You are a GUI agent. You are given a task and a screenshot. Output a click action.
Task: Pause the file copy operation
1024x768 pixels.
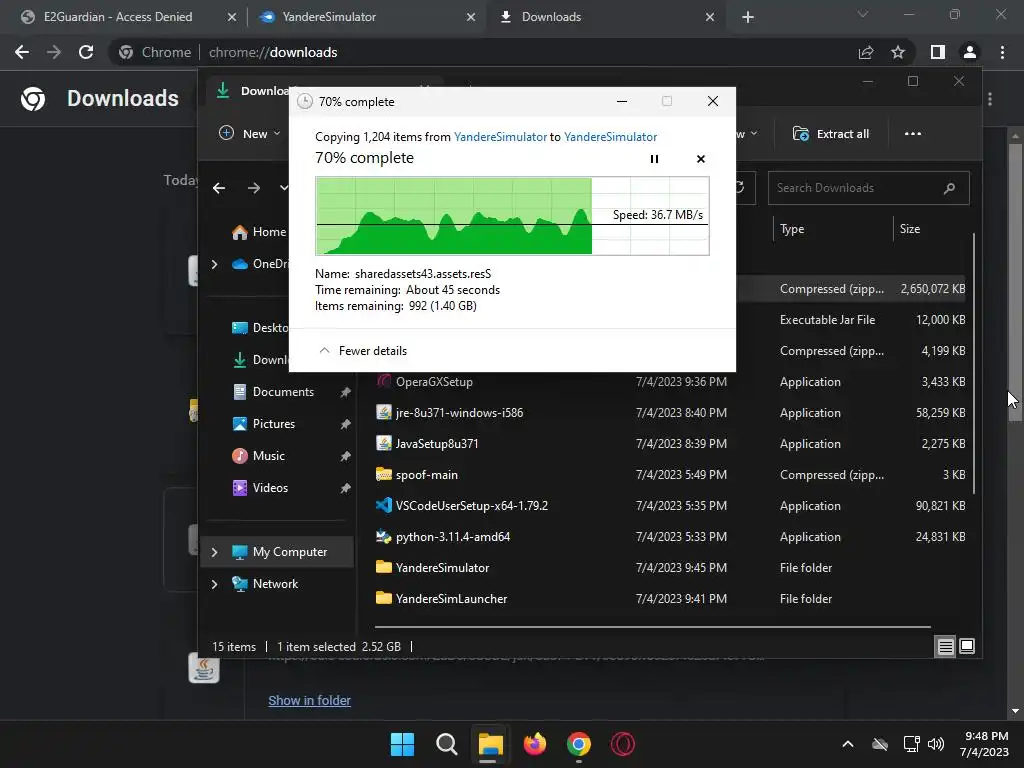[654, 159]
